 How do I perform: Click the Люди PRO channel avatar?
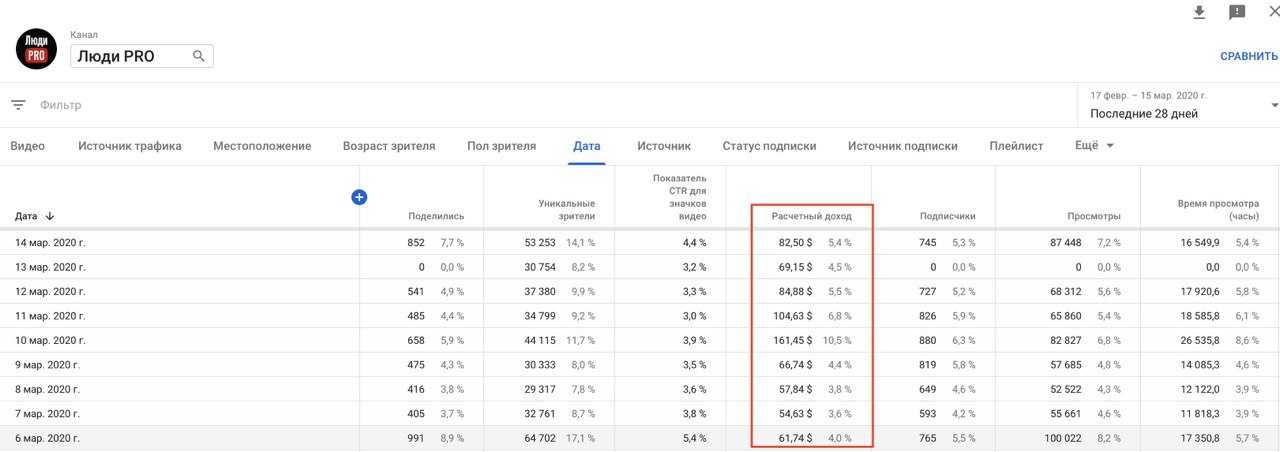pos(36,48)
